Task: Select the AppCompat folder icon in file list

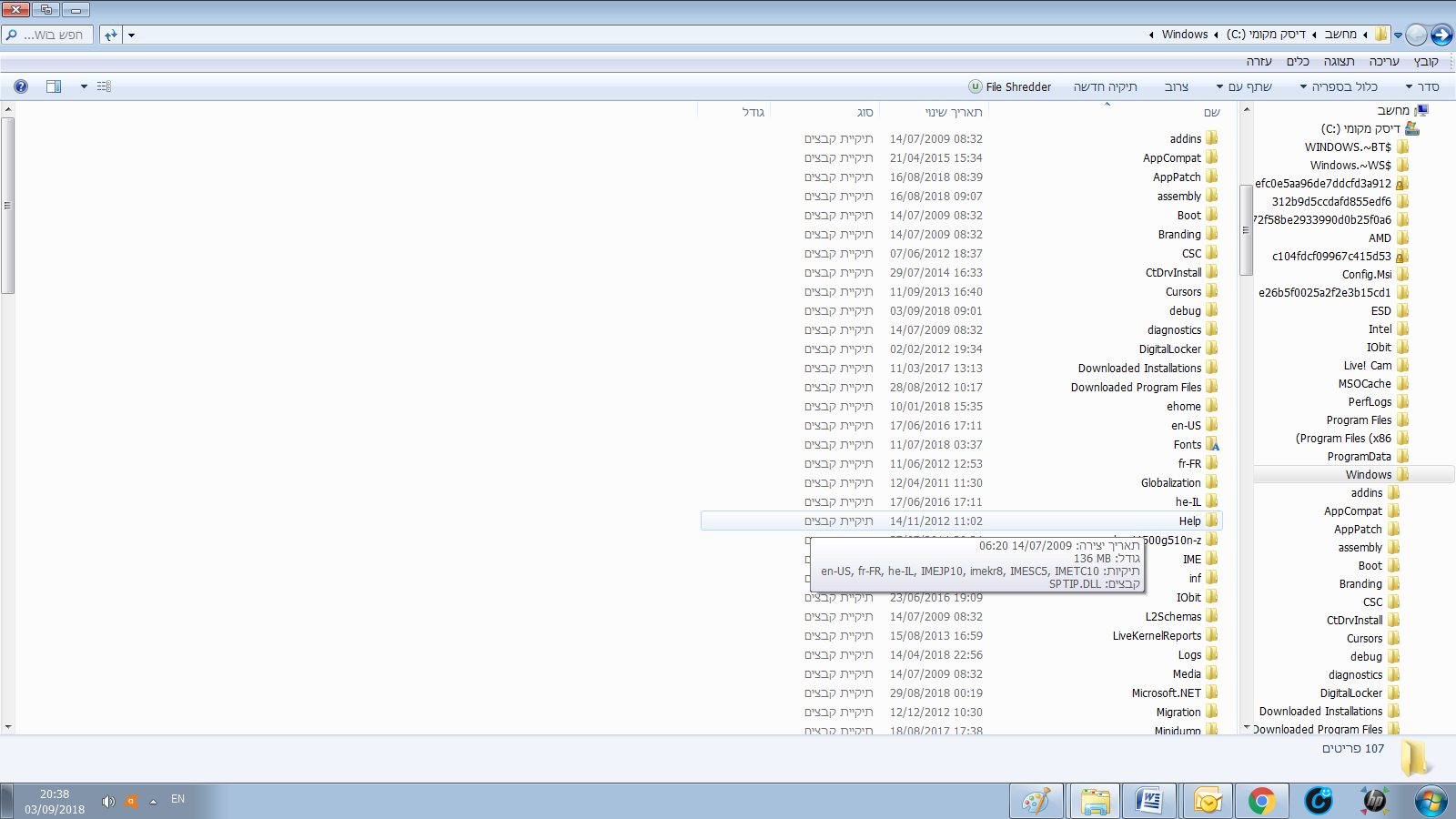Action: point(1212,157)
